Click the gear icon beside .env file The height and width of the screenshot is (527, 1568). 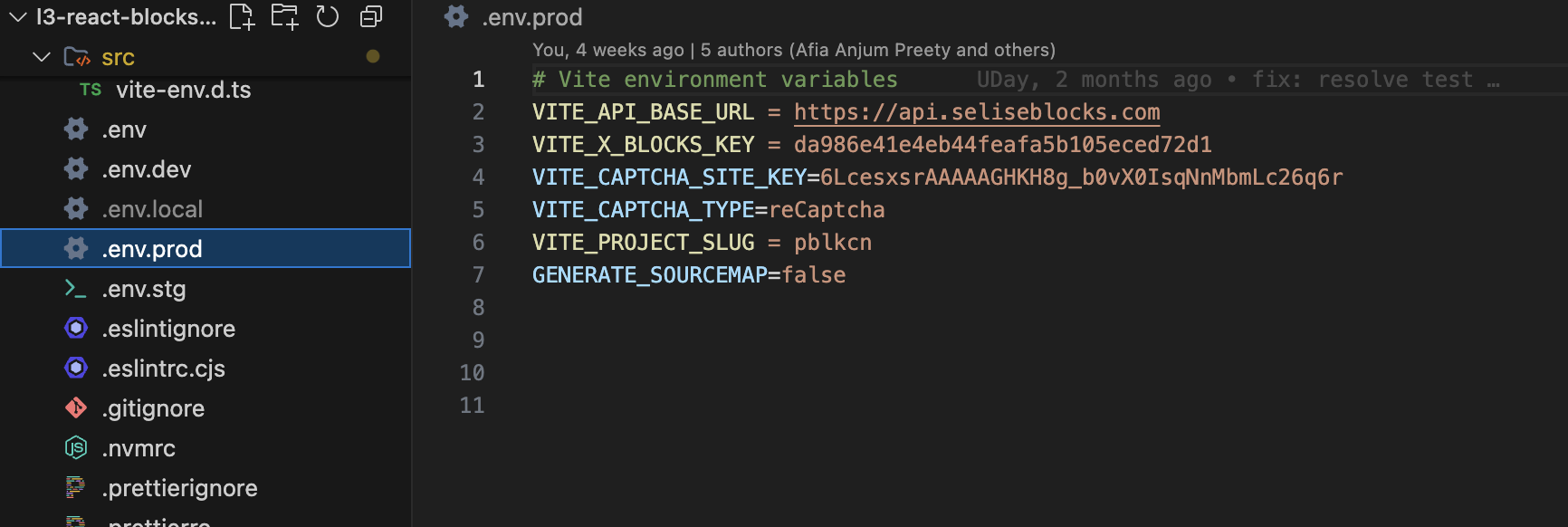pyautogui.click(x=76, y=129)
